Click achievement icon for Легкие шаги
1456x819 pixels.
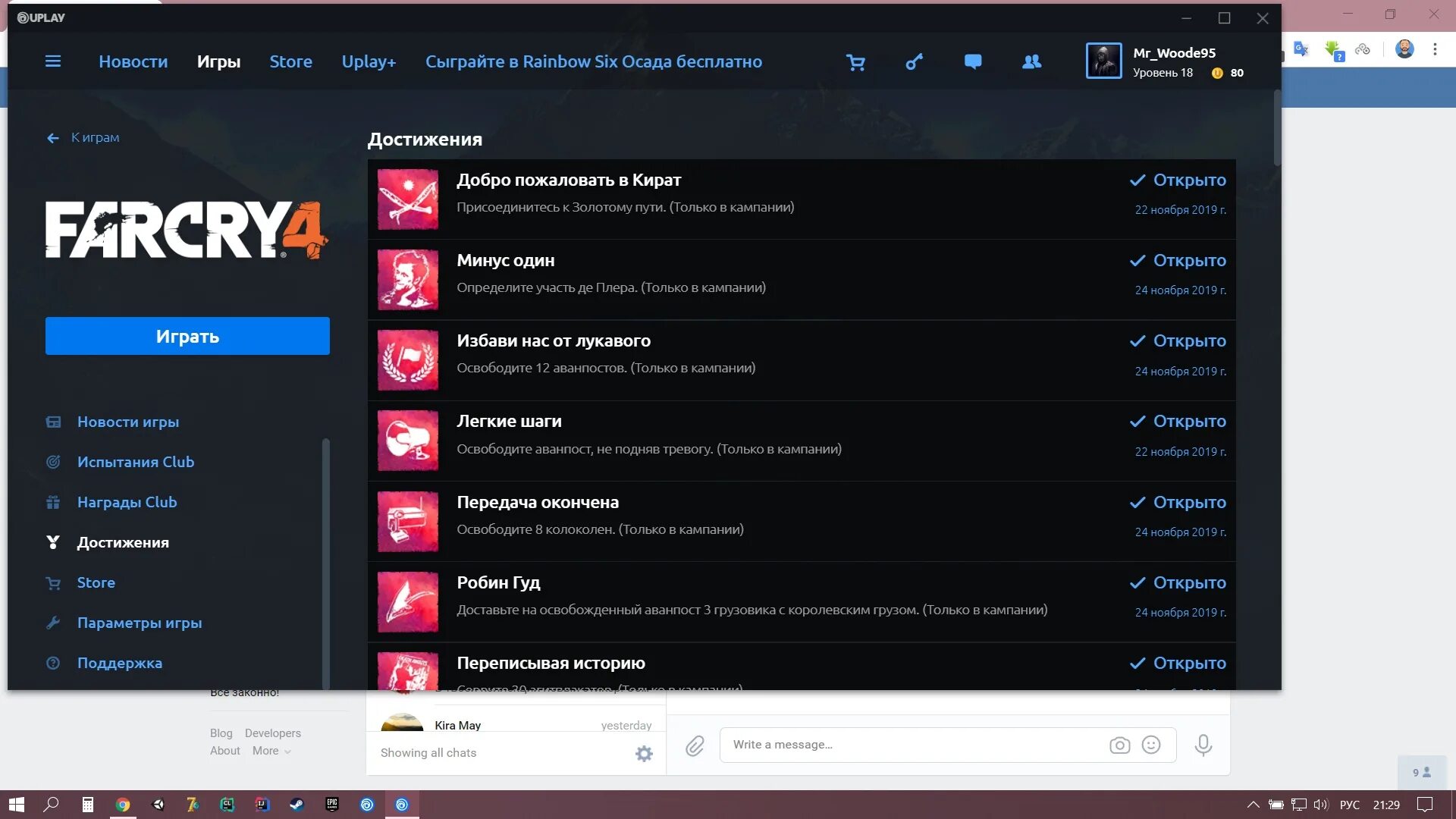tap(408, 441)
